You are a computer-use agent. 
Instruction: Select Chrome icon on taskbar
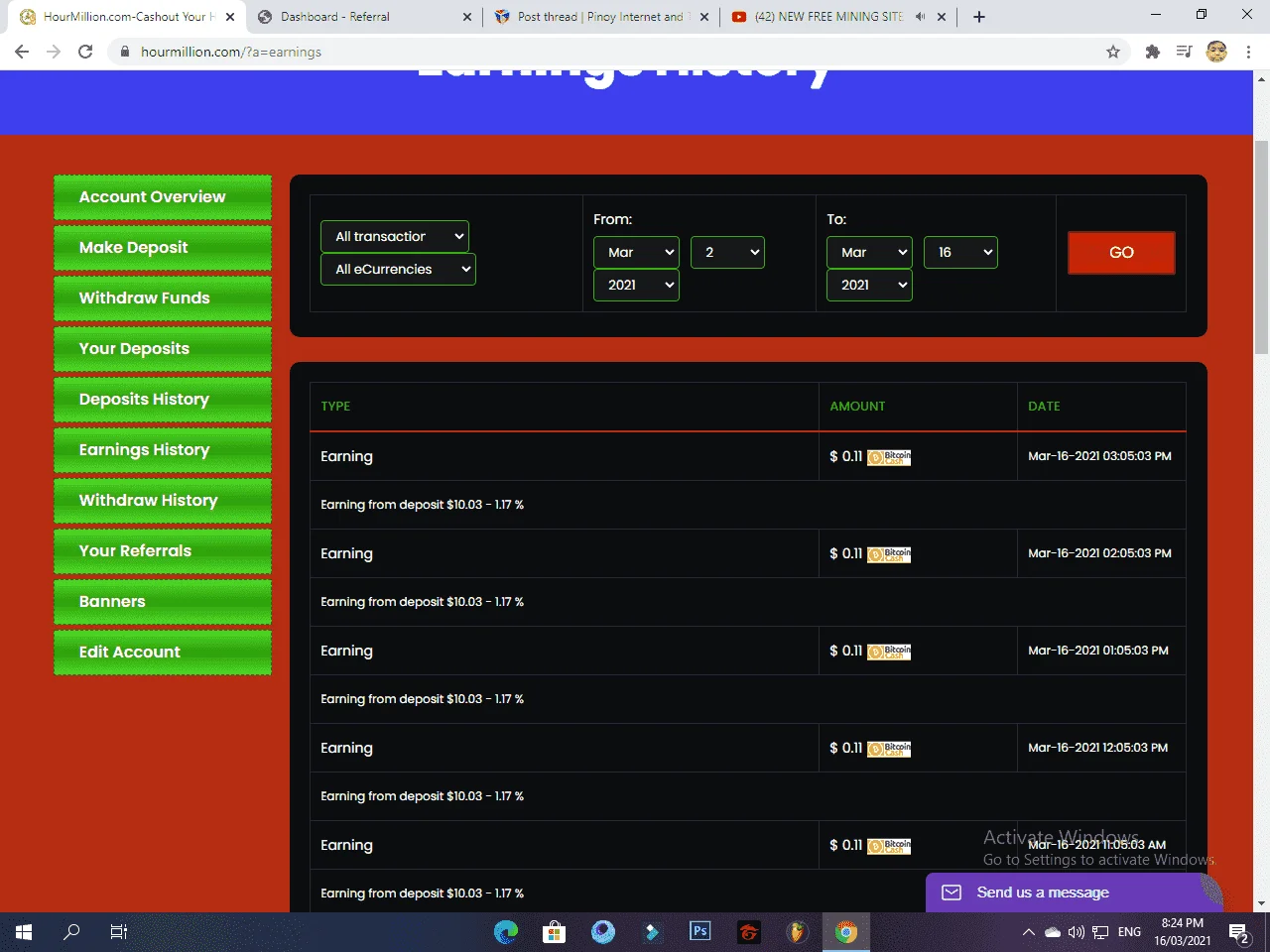click(845, 932)
